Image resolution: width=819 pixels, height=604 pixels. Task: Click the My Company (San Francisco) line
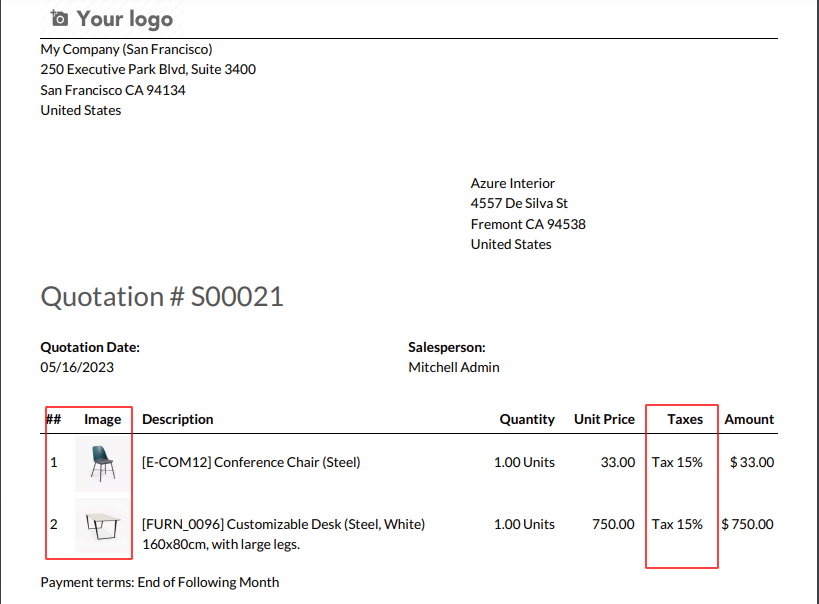point(126,50)
